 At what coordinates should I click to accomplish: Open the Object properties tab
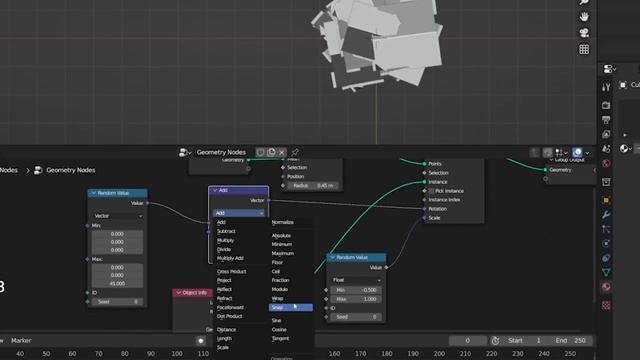606,200
